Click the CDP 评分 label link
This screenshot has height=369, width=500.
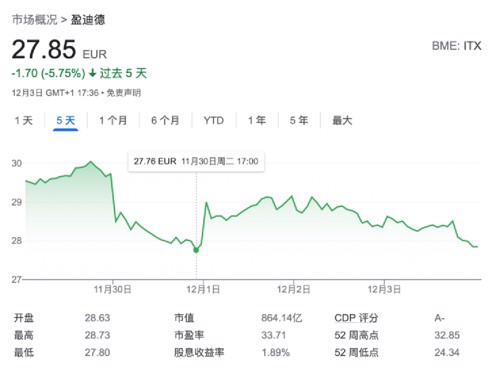[x=356, y=318]
